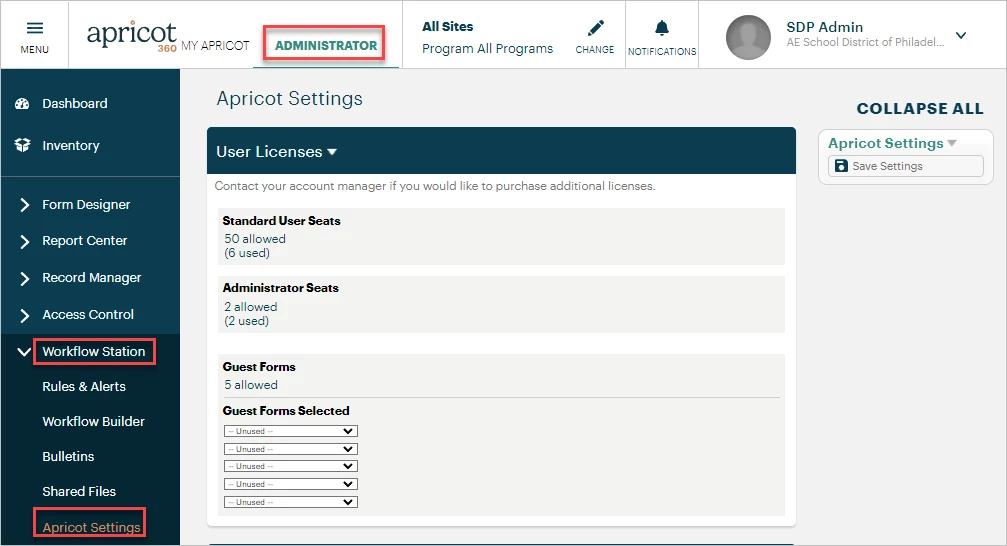
Task: Click the '50 allowed' value
Action: pos(255,239)
